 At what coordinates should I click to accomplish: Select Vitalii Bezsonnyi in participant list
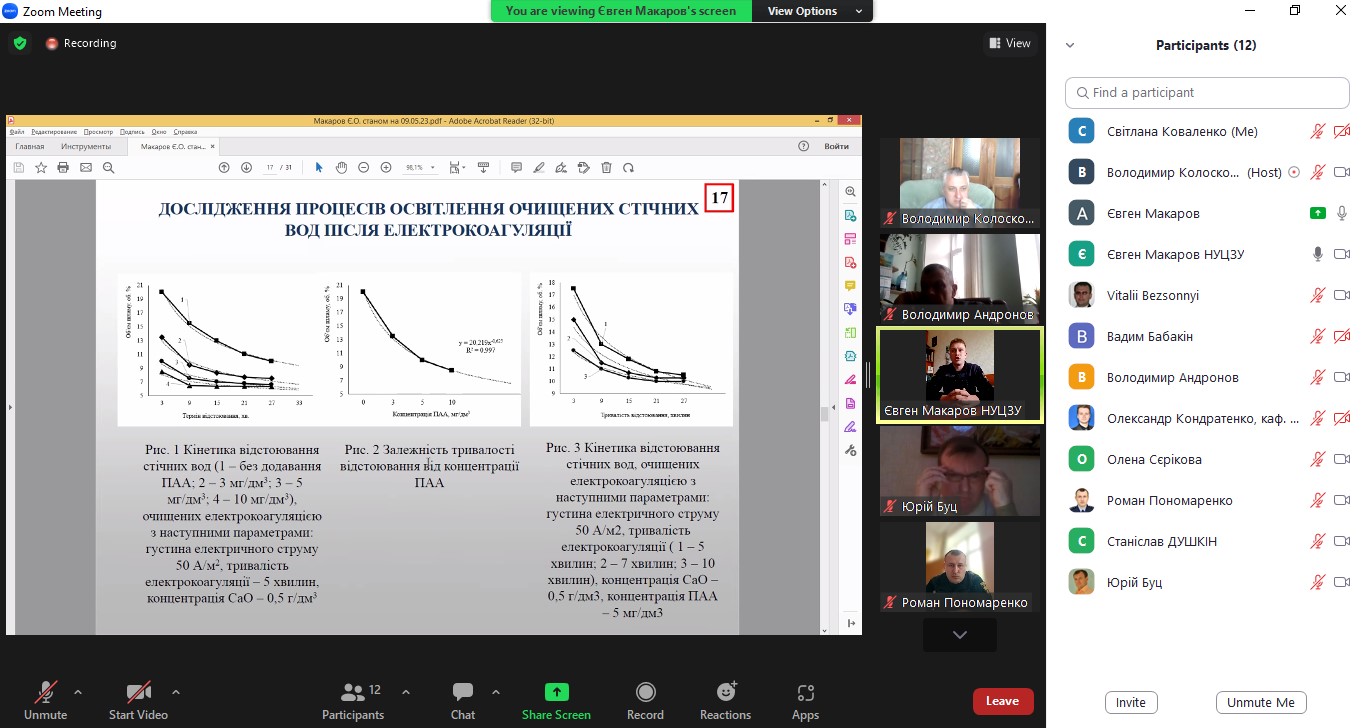tap(1152, 296)
